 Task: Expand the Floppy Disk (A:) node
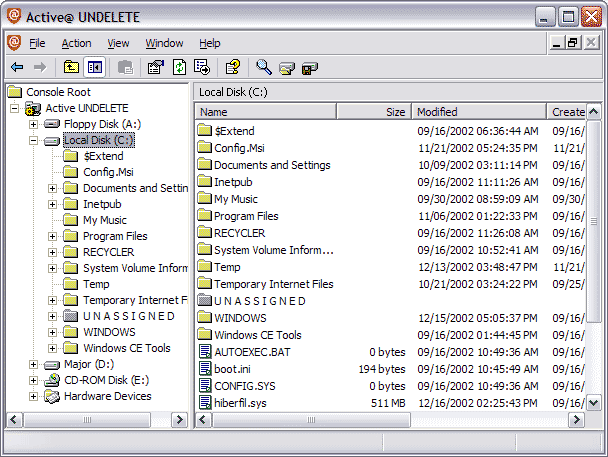click(33, 124)
